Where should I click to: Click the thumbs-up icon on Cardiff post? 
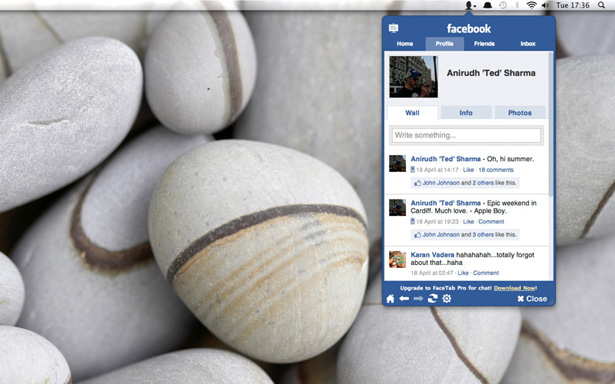[x=417, y=235]
